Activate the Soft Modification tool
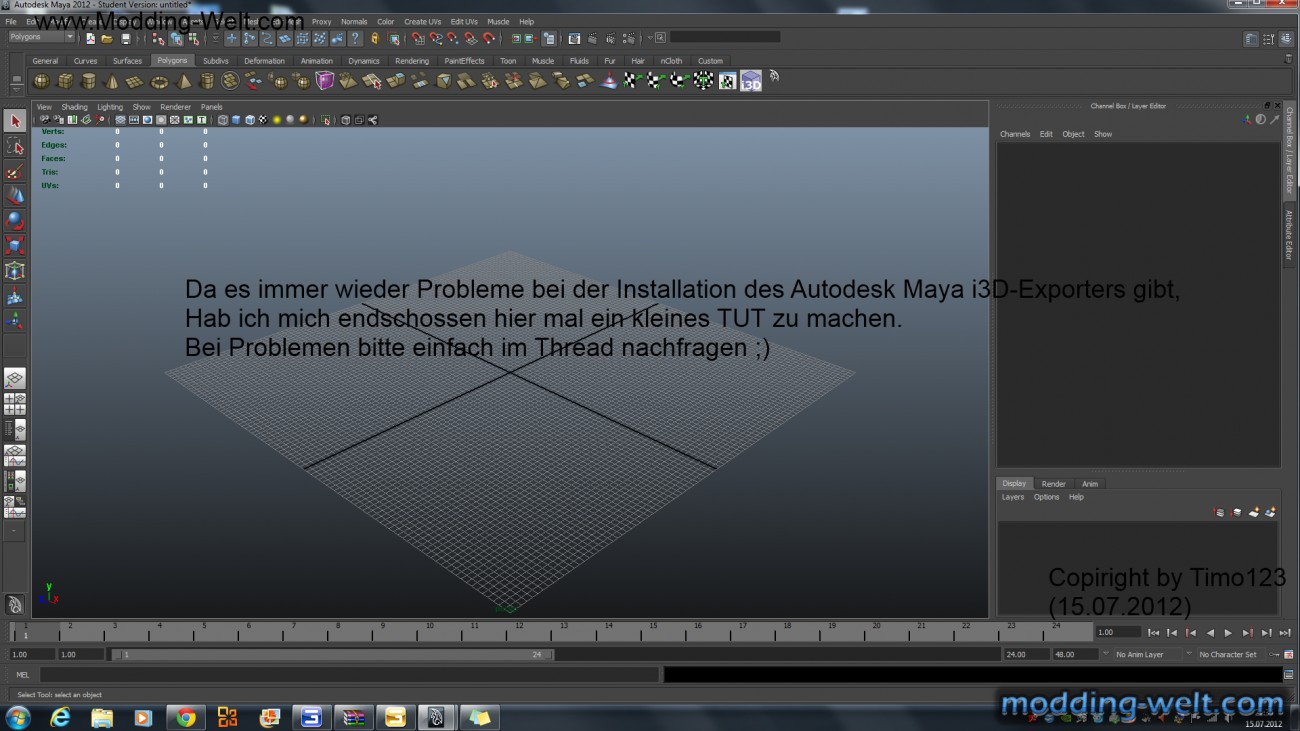The width and height of the screenshot is (1300, 731). [x=14, y=296]
